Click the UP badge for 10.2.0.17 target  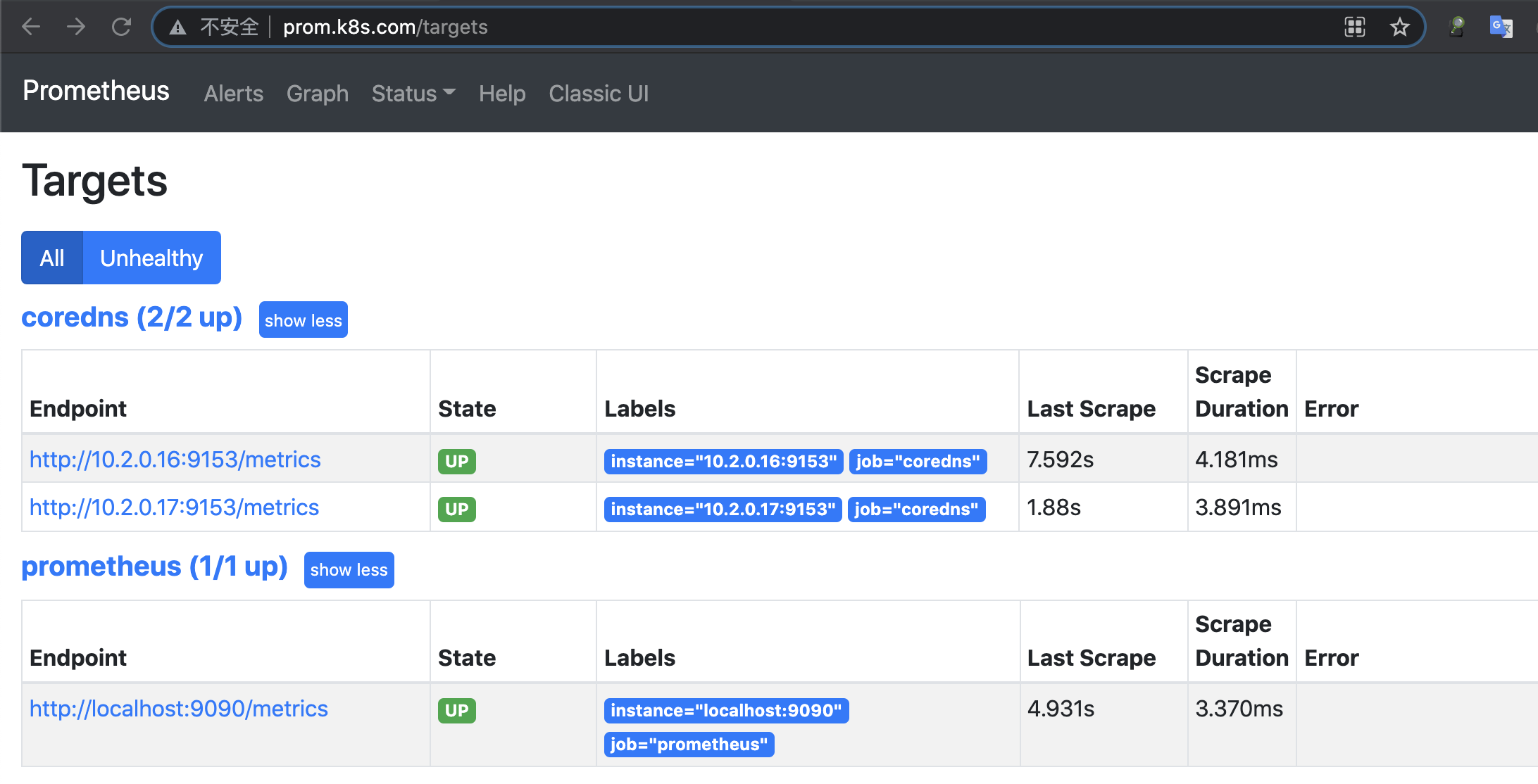coord(457,509)
